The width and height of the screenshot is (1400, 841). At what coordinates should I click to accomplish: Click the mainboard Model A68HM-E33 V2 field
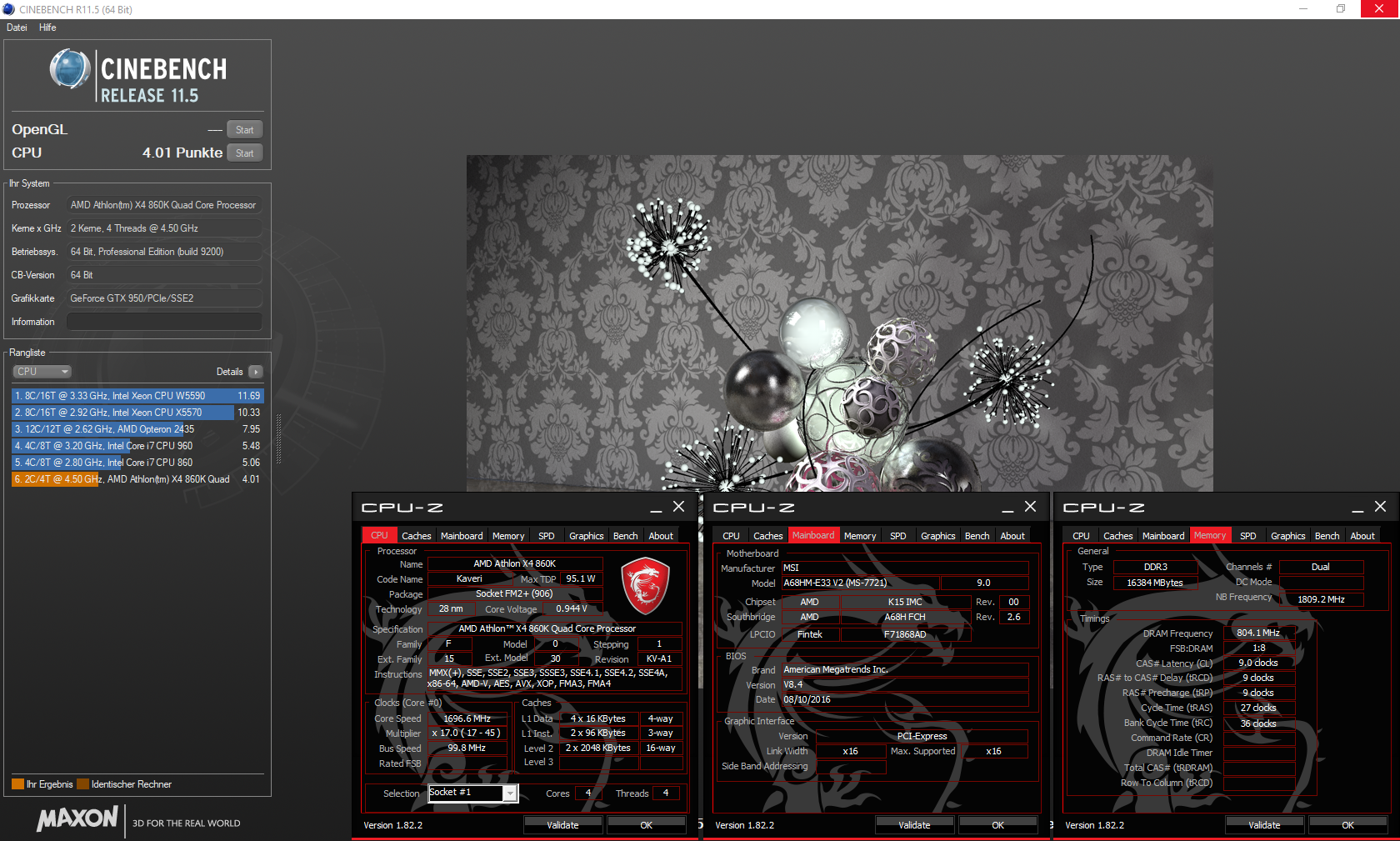tap(860, 583)
